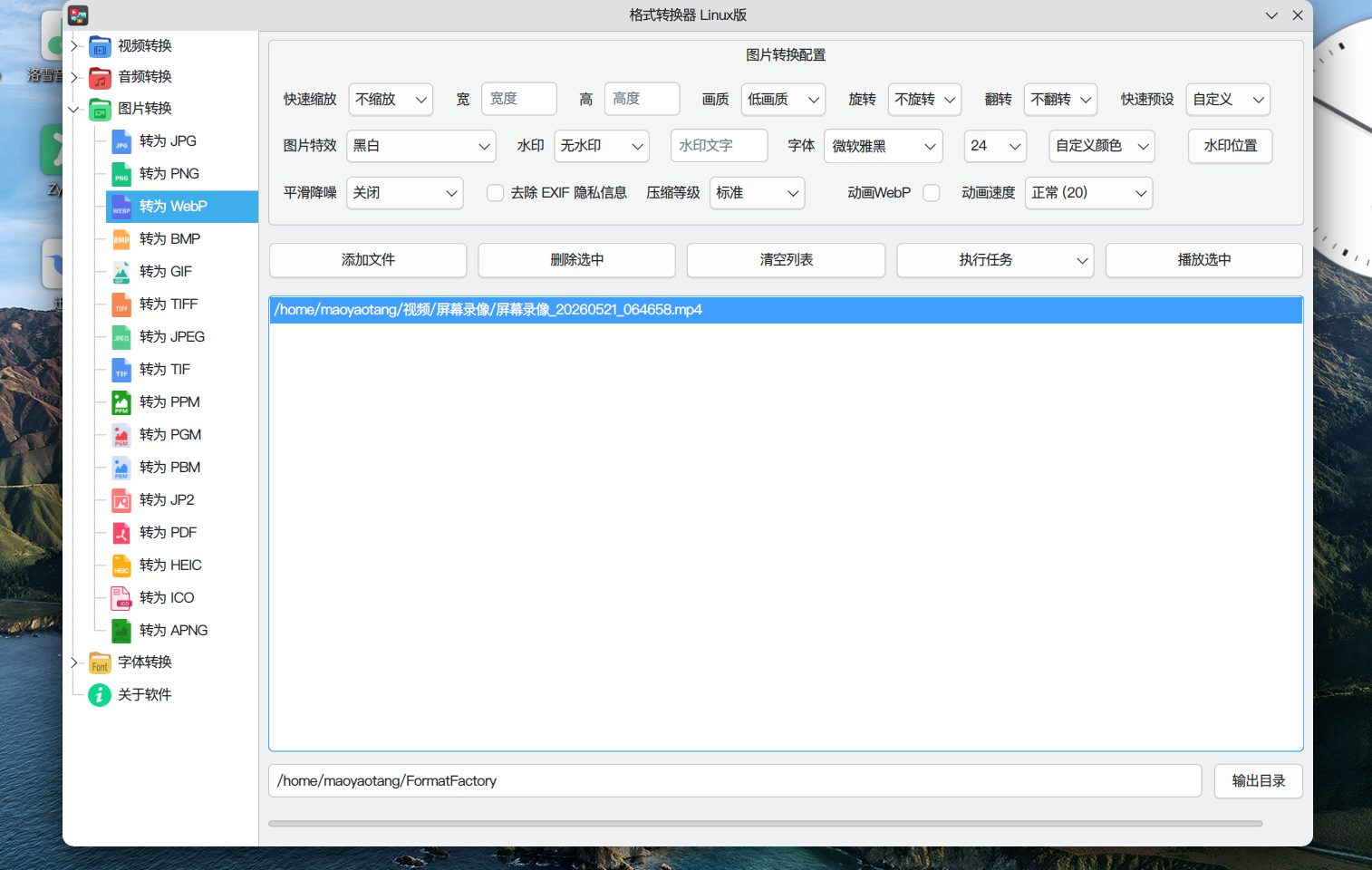Click the 水印位置 button
The image size is (1372, 870).
tap(1231, 146)
